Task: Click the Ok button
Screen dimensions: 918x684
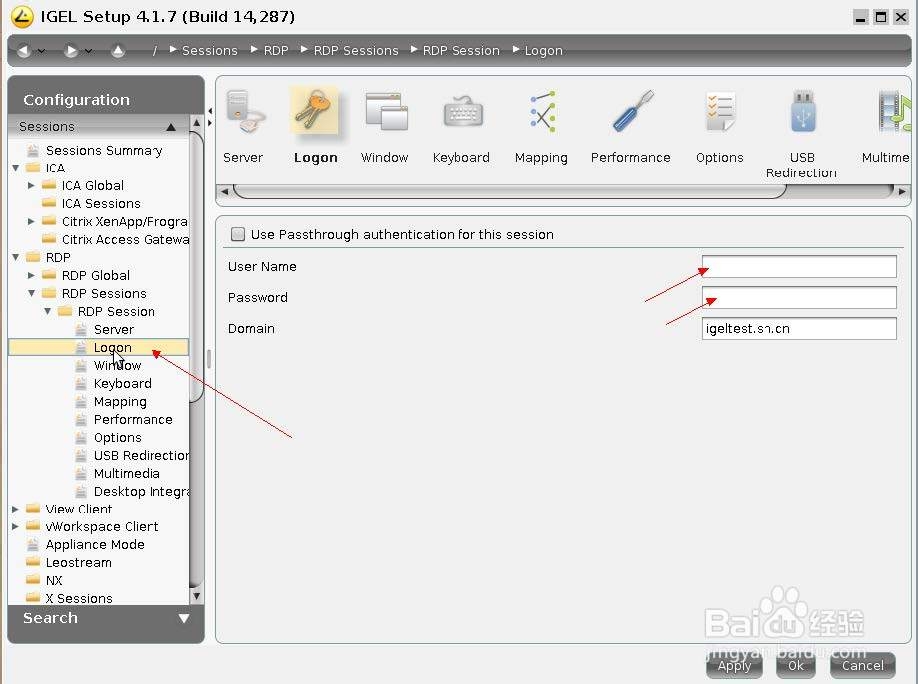Action: point(796,665)
